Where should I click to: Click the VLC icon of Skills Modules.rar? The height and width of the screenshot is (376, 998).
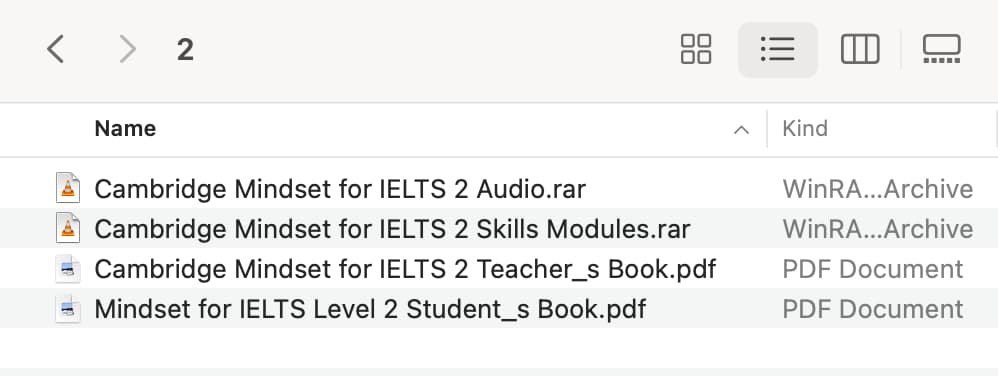pos(68,228)
